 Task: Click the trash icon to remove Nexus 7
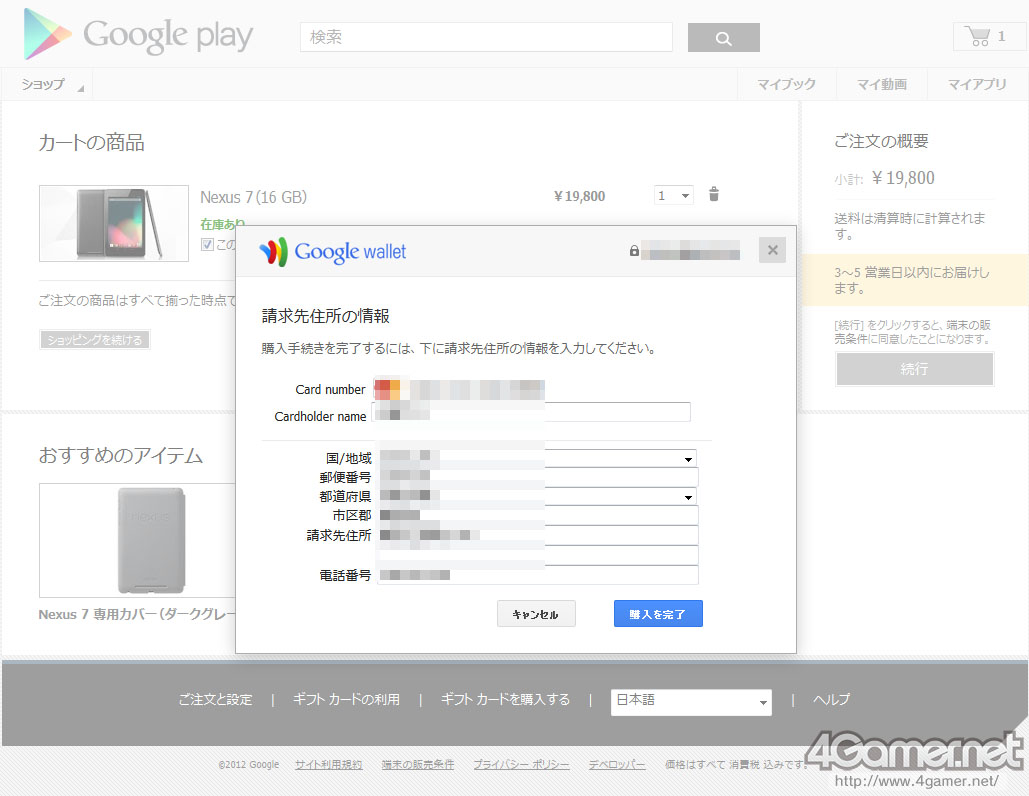pyautogui.click(x=713, y=195)
